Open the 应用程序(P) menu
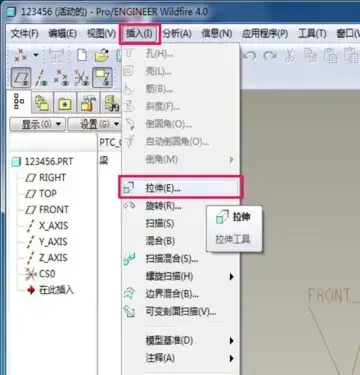The image size is (360, 375). point(265,33)
